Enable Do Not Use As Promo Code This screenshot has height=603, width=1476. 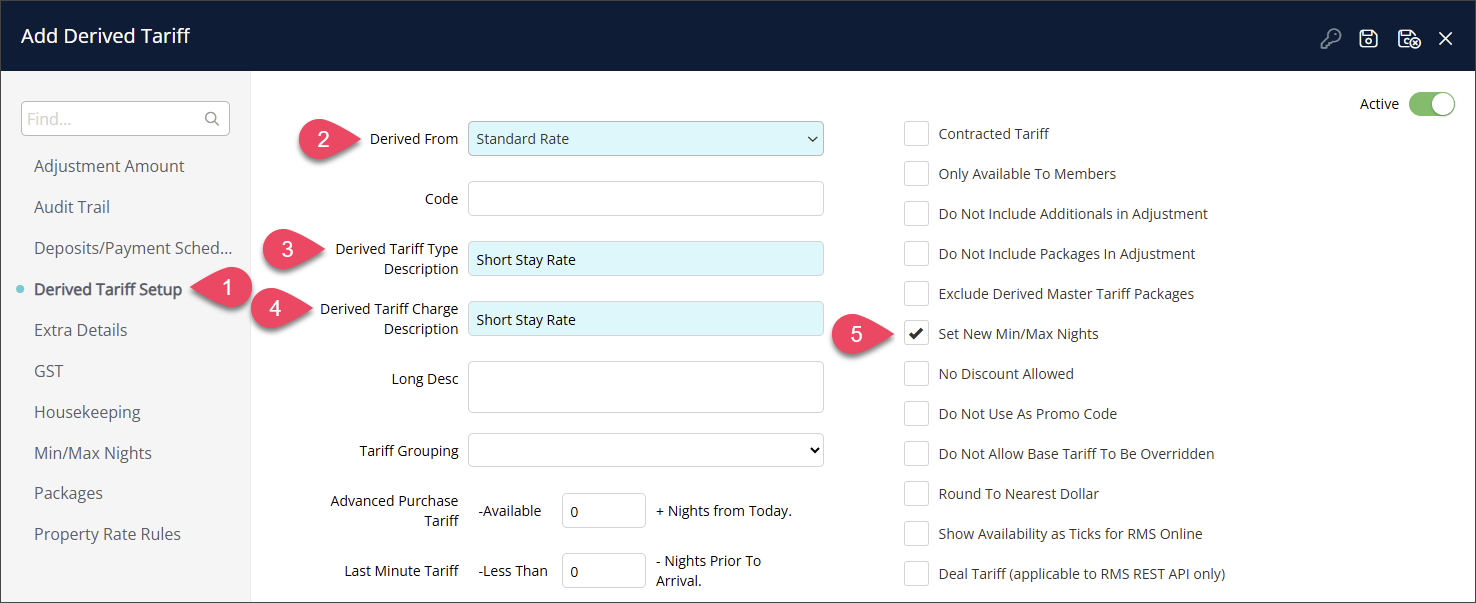[x=916, y=413]
